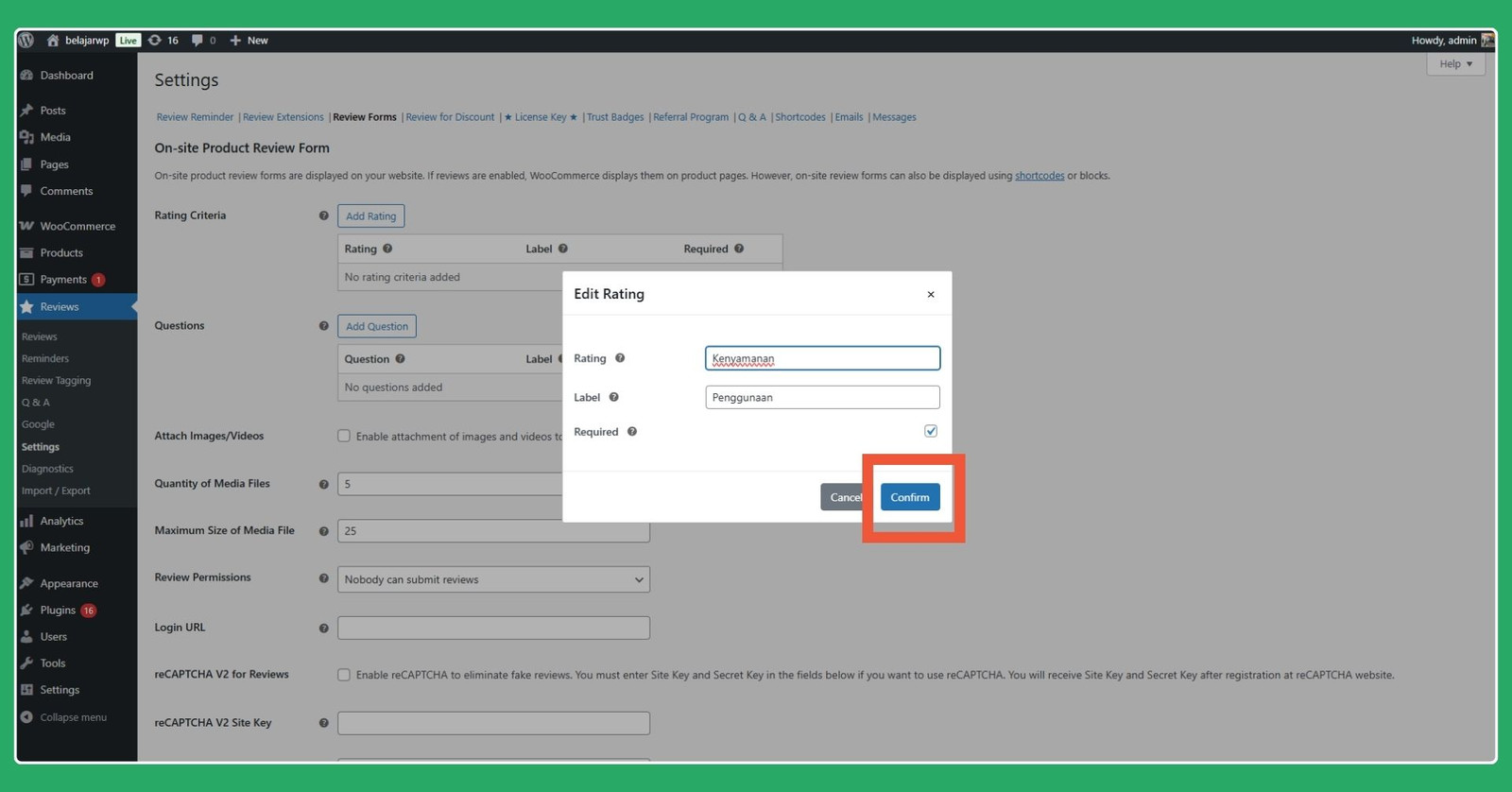Screen dimensions: 1512x792
Task: Click the Rating input with Kenyamanan
Action: [822, 358]
